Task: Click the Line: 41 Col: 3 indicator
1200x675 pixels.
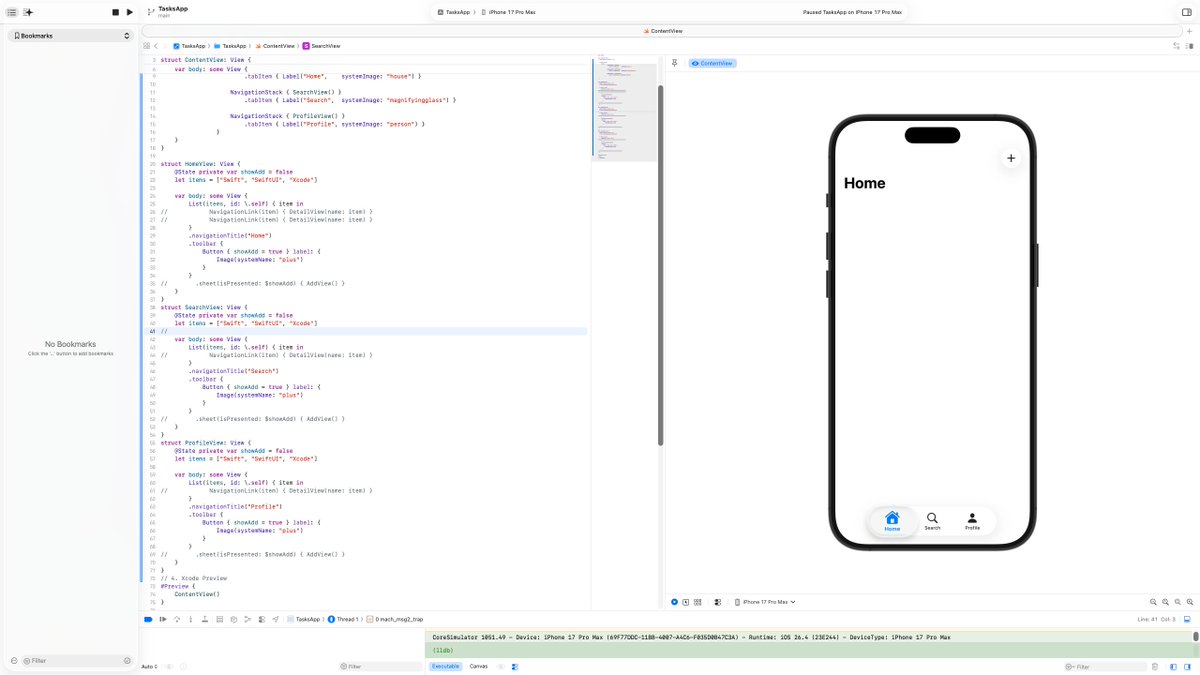Action: tap(1156, 619)
